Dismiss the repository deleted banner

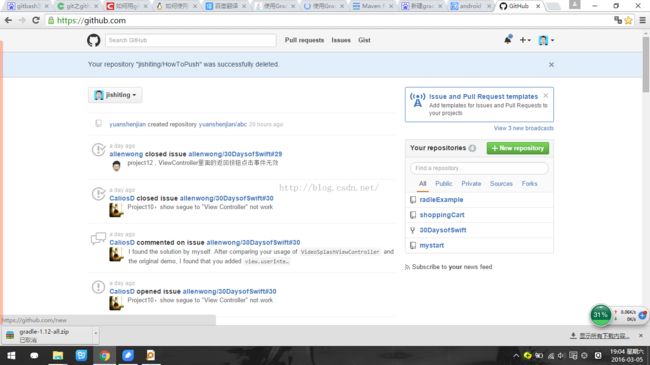point(551,65)
